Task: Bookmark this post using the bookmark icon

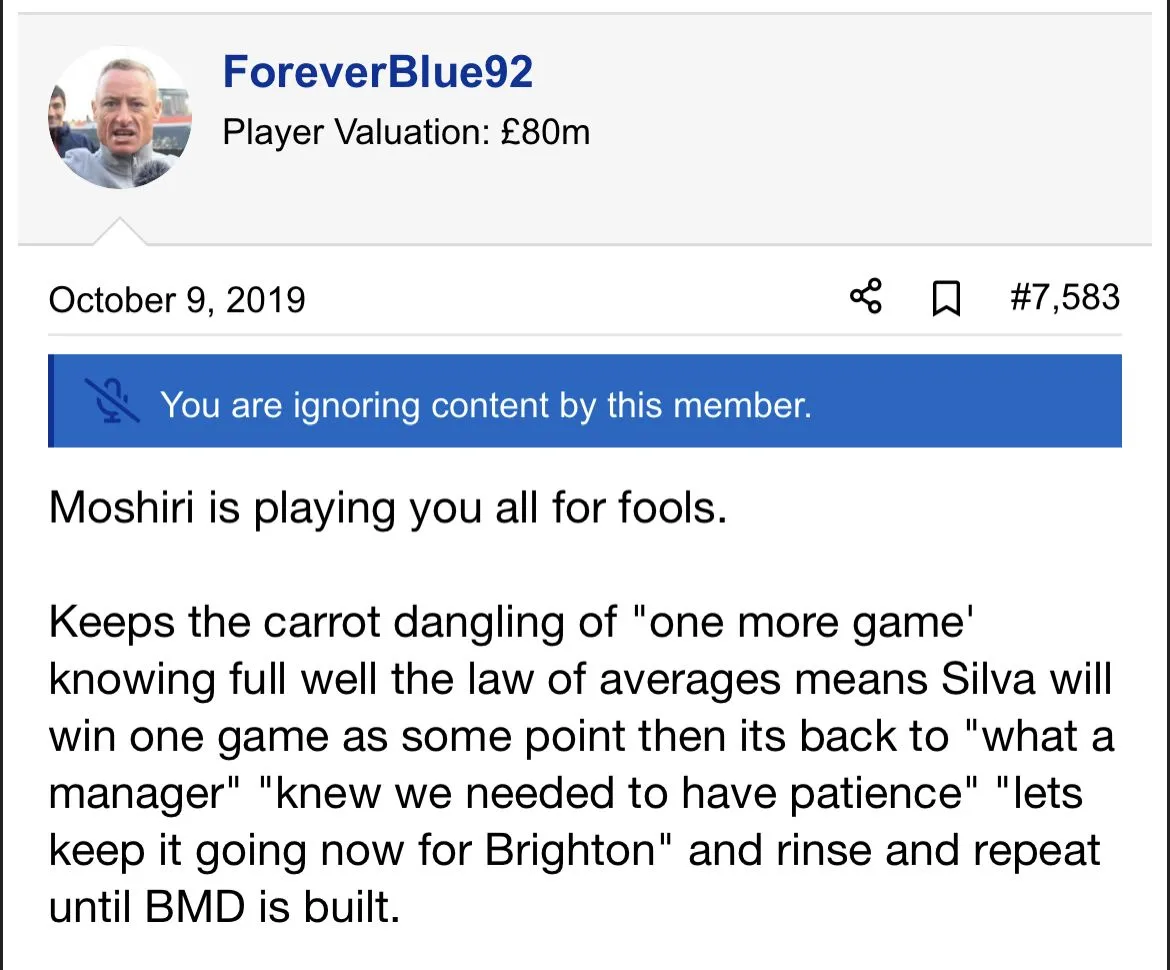Action: 945,298
